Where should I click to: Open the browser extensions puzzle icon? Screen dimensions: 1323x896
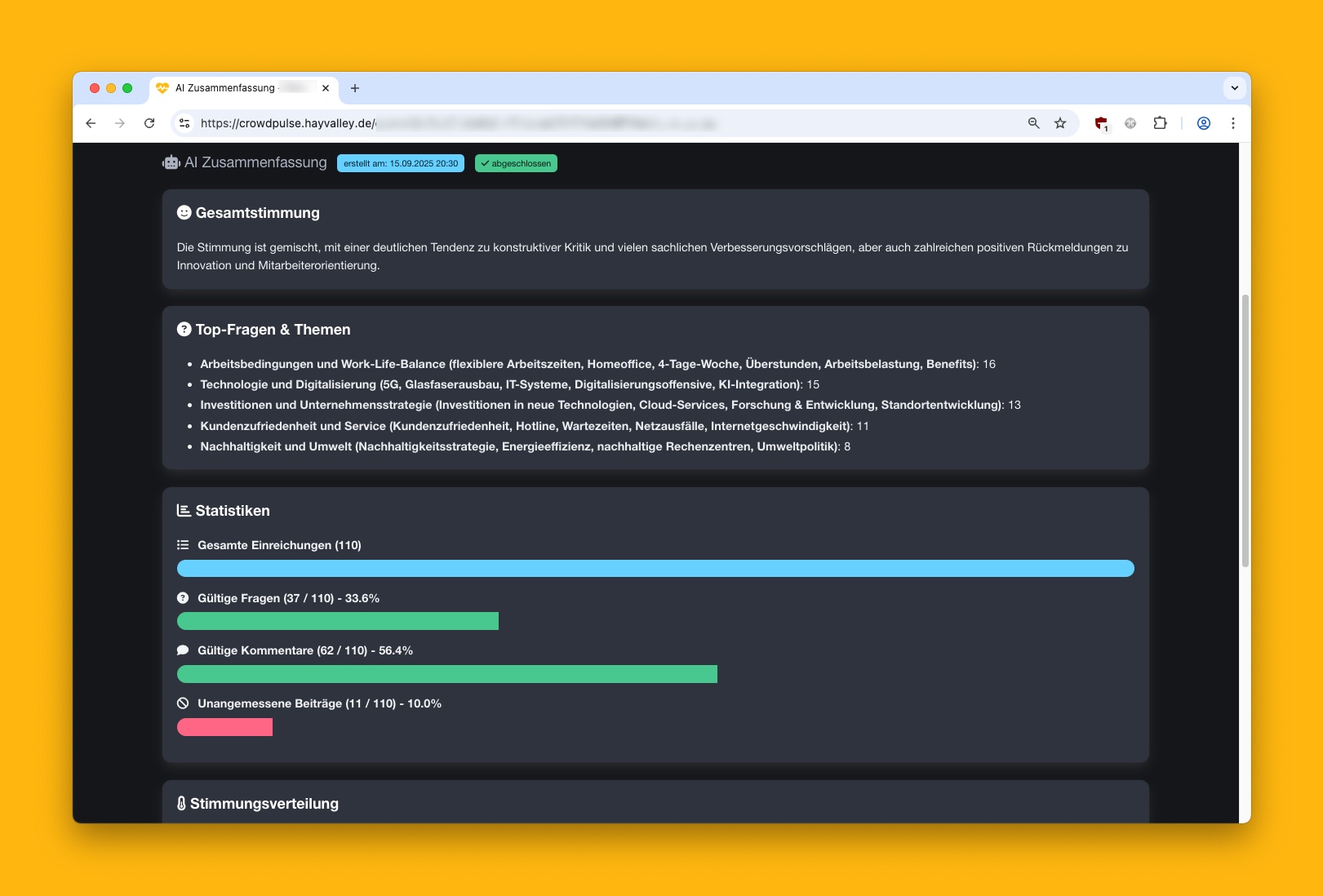[1160, 123]
